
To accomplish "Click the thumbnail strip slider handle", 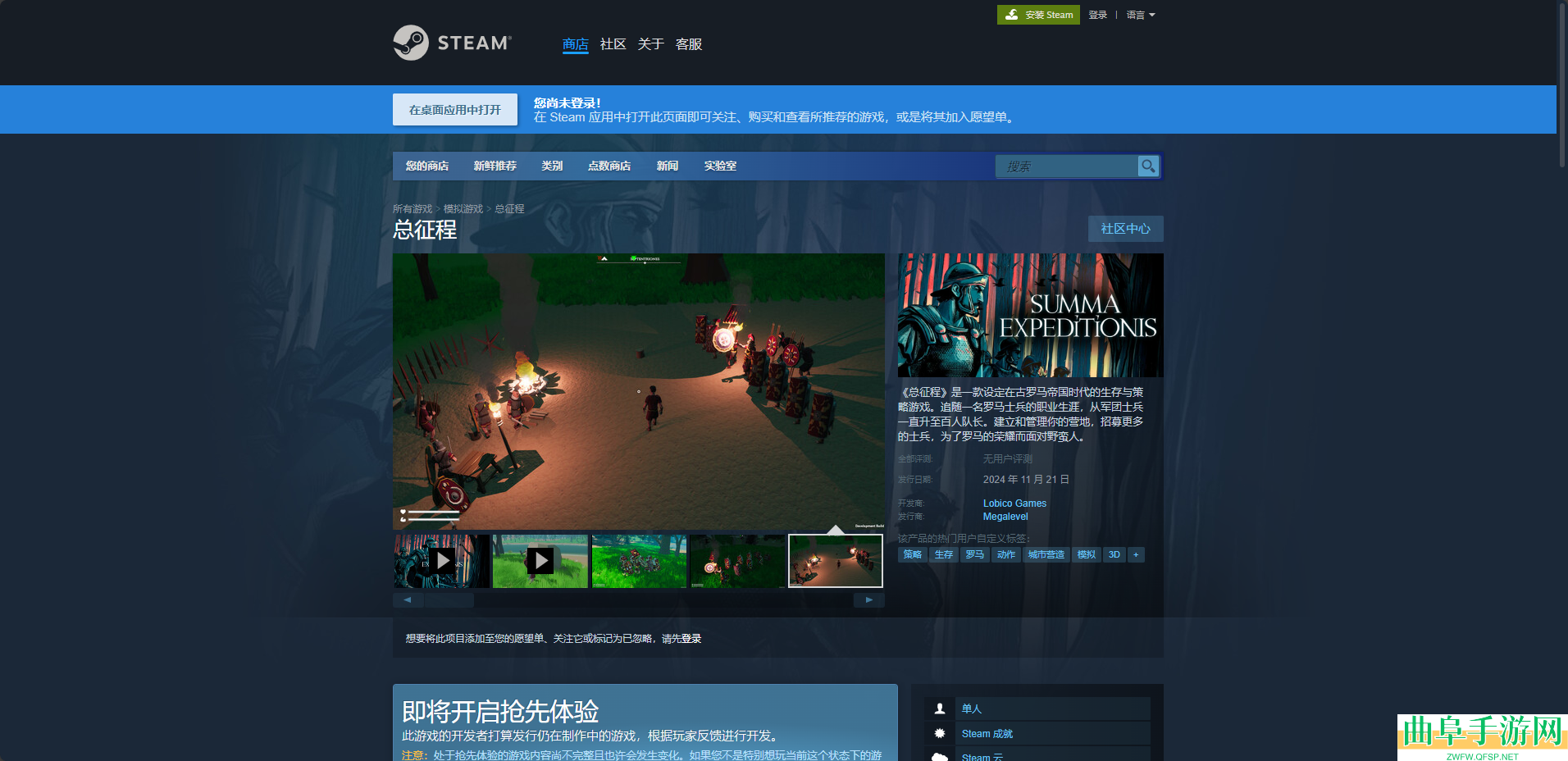I will click(449, 600).
